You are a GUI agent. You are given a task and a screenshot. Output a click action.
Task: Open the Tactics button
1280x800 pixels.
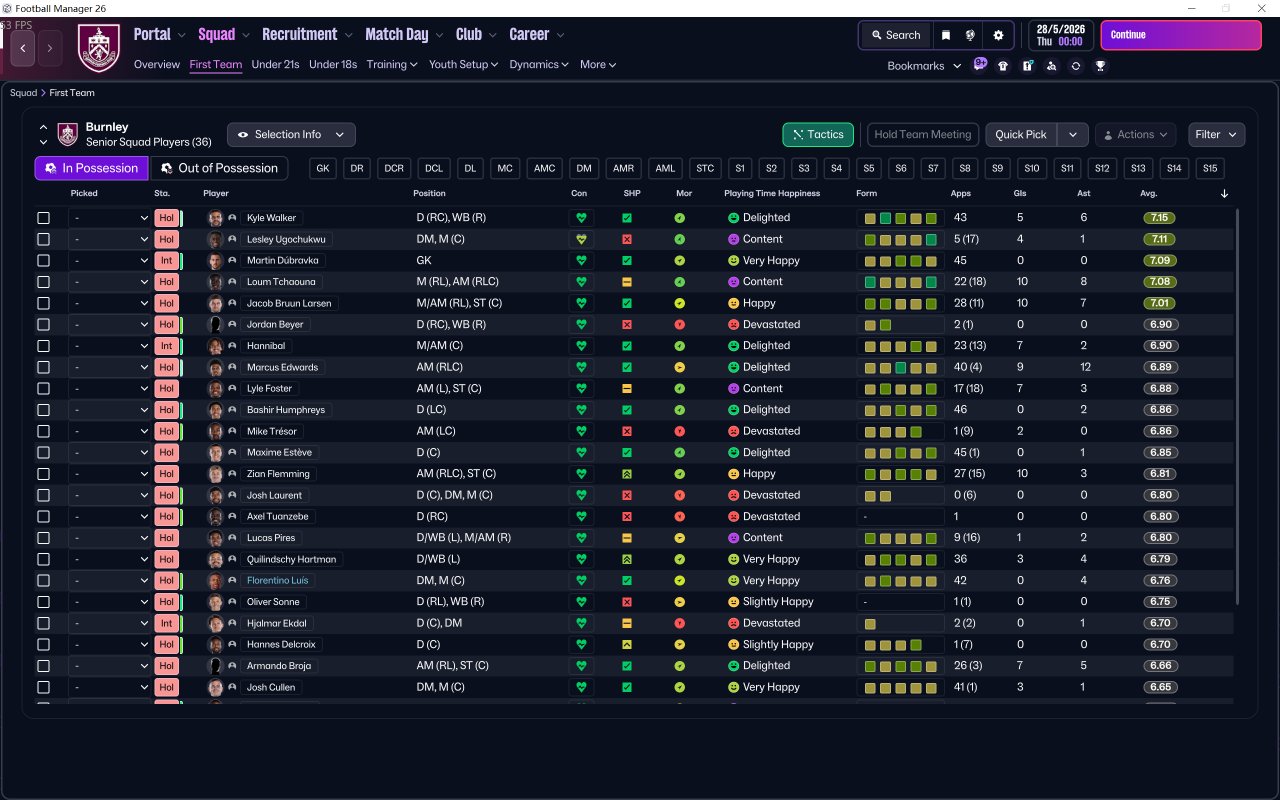point(818,134)
